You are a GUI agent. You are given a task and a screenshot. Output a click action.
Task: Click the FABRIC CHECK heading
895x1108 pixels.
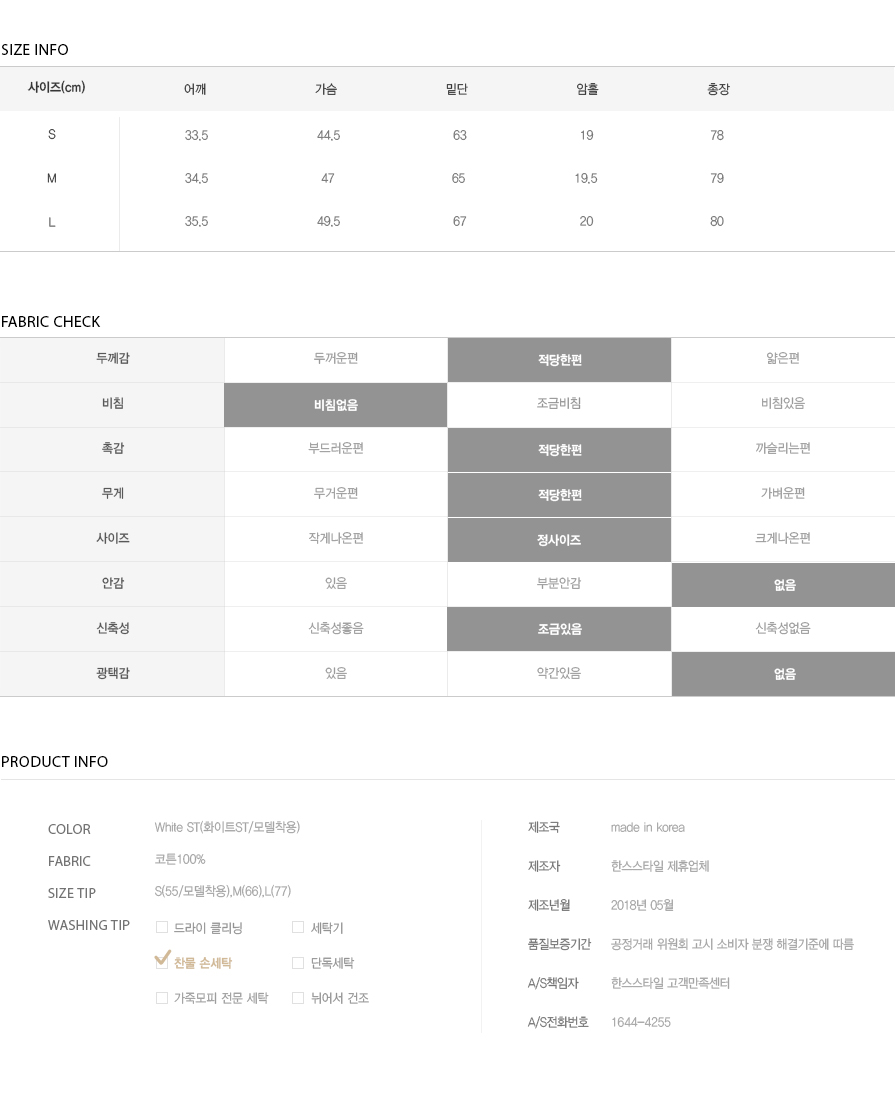(50, 322)
